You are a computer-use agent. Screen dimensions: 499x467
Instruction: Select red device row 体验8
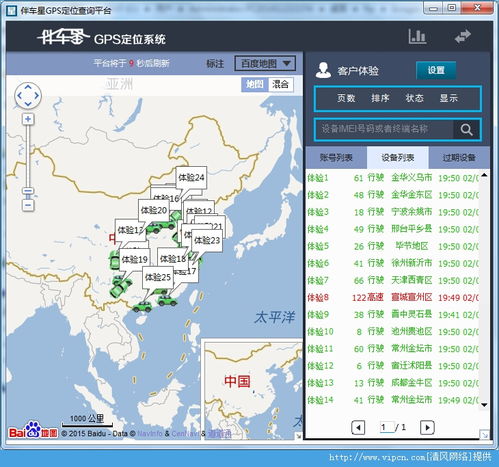coord(393,297)
